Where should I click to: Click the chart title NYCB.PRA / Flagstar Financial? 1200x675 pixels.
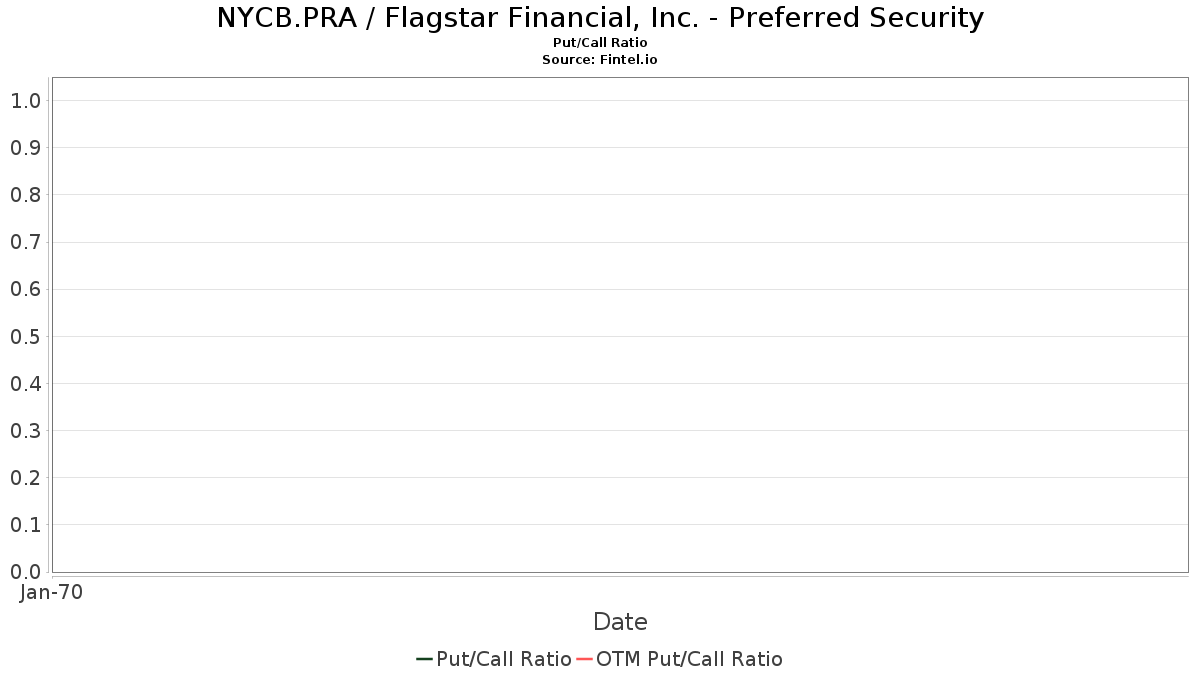click(600, 18)
